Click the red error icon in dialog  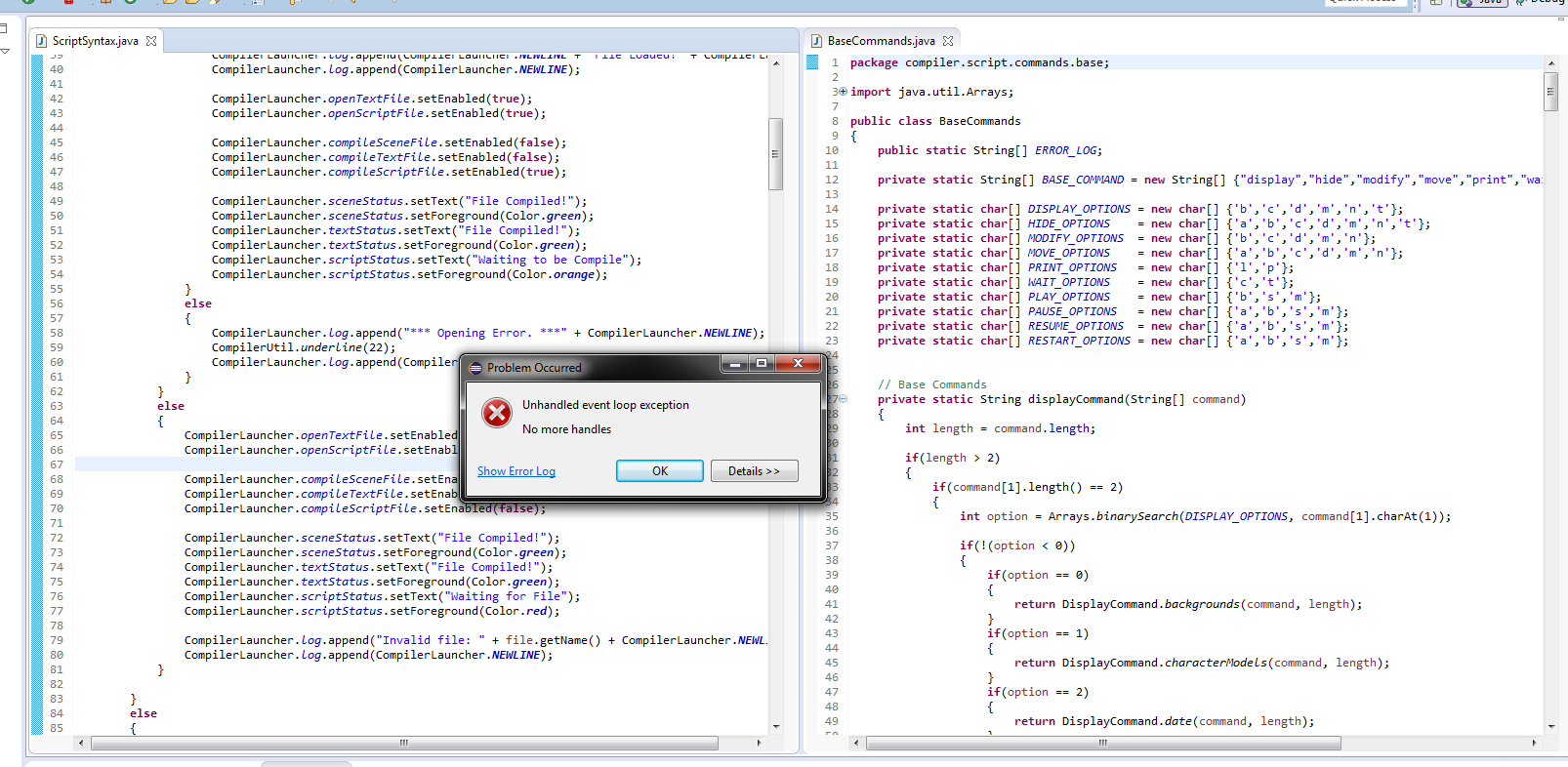(497, 413)
